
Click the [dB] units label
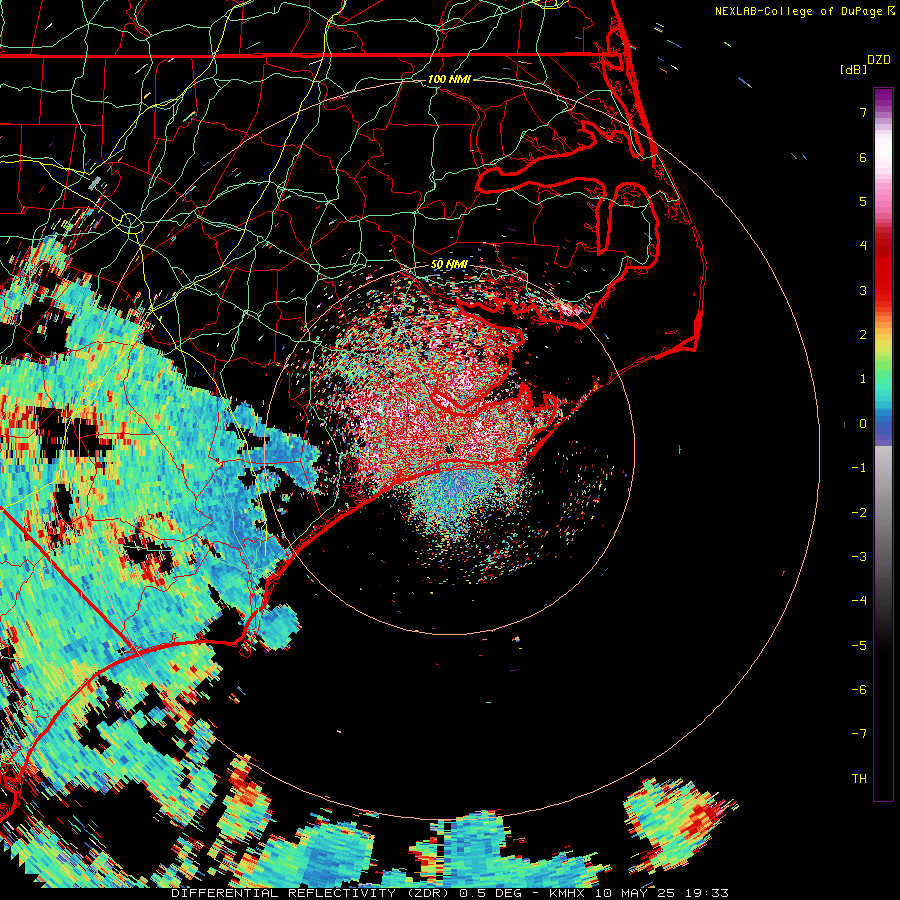(x=854, y=69)
